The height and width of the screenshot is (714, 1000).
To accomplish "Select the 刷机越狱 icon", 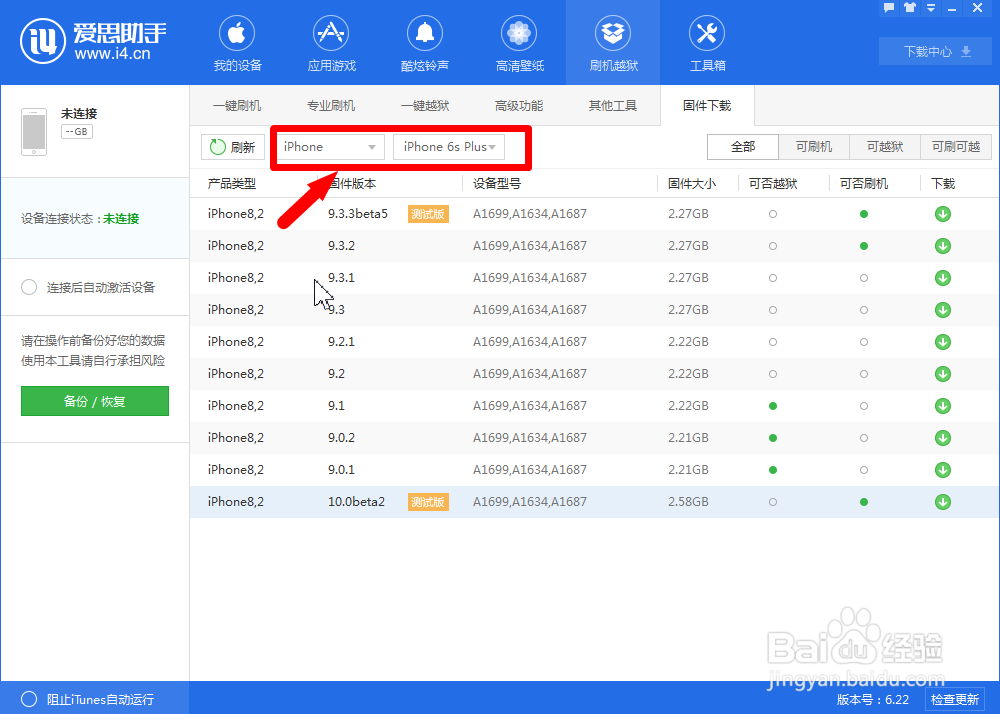I will pos(613,42).
